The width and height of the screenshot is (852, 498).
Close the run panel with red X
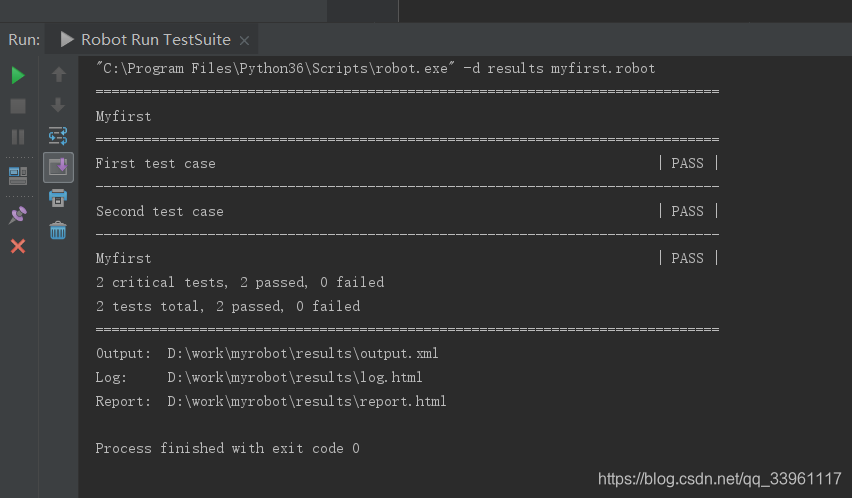click(18, 246)
